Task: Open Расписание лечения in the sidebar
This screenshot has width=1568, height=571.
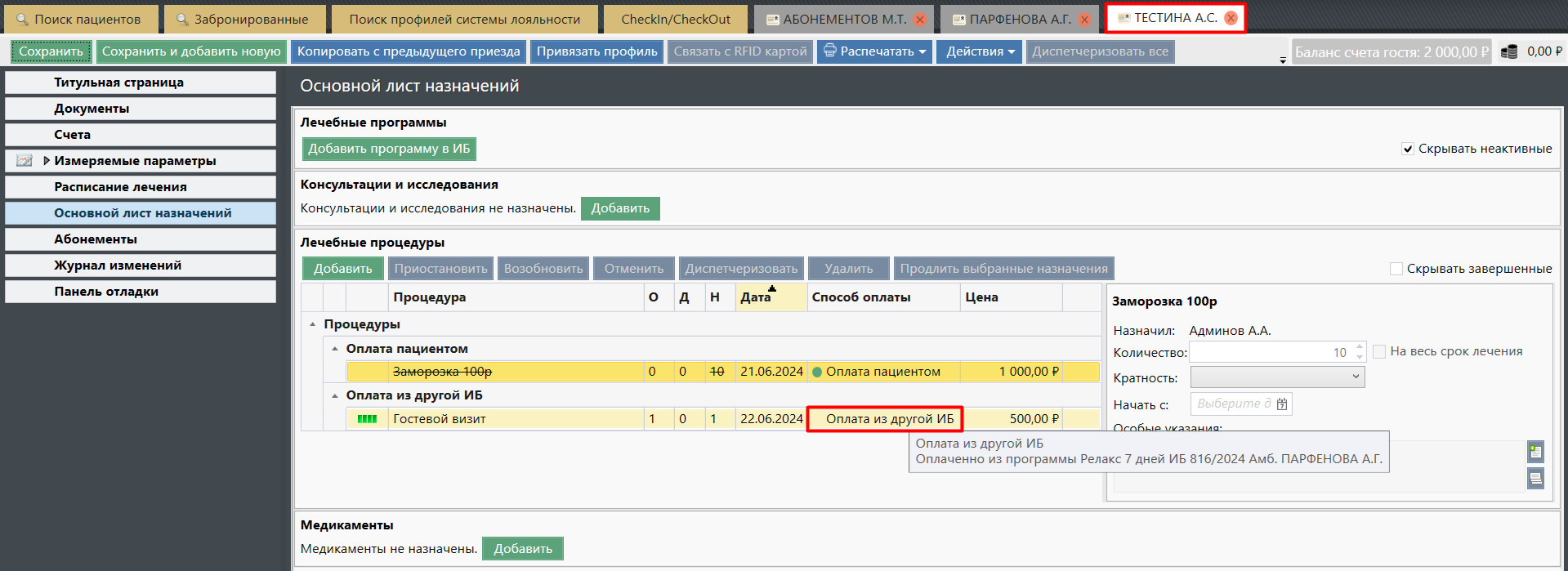Action: pos(120,187)
